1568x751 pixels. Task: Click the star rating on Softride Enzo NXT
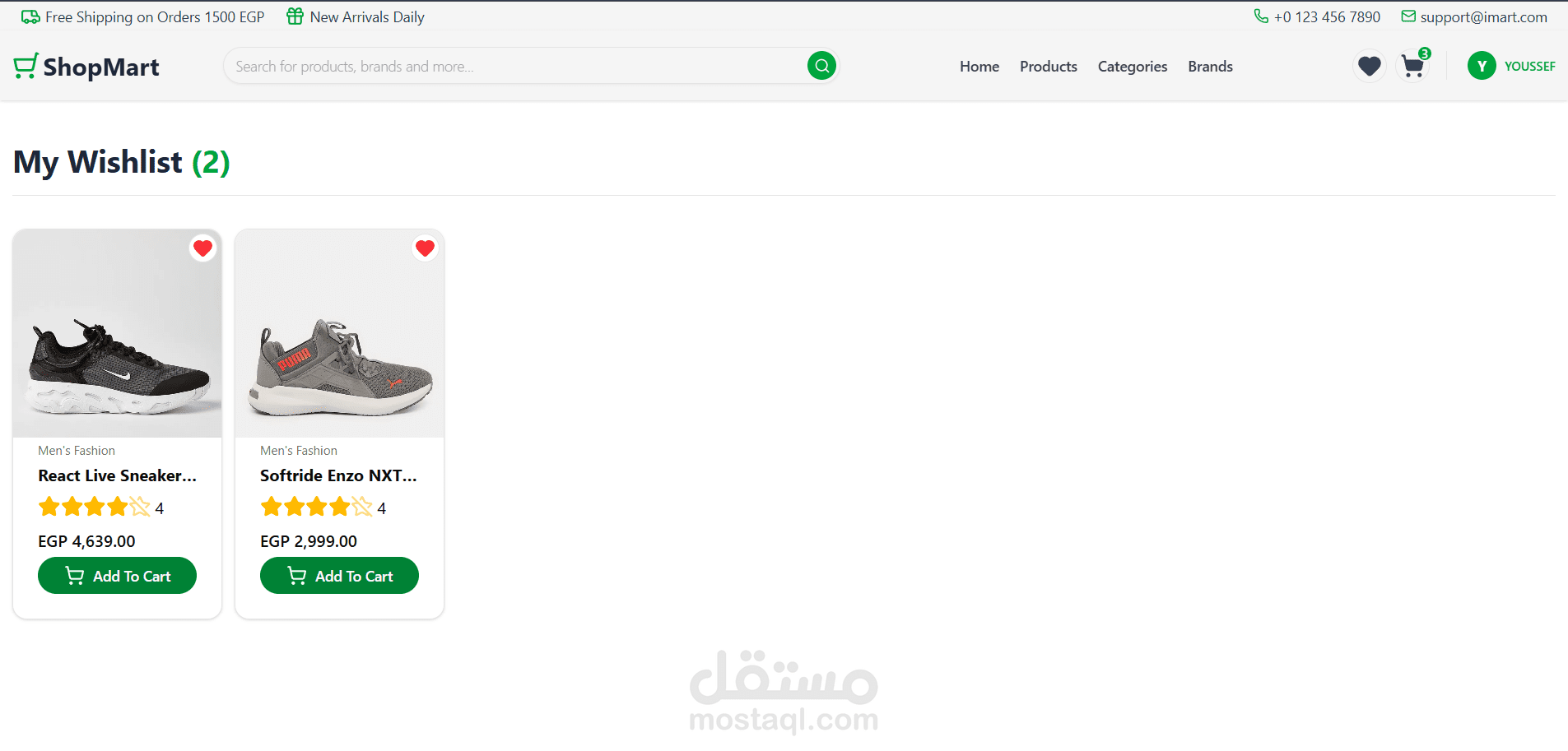click(317, 507)
